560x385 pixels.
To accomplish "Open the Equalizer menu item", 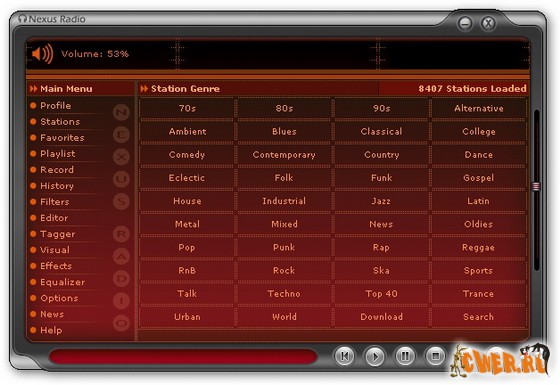I will click(62, 282).
